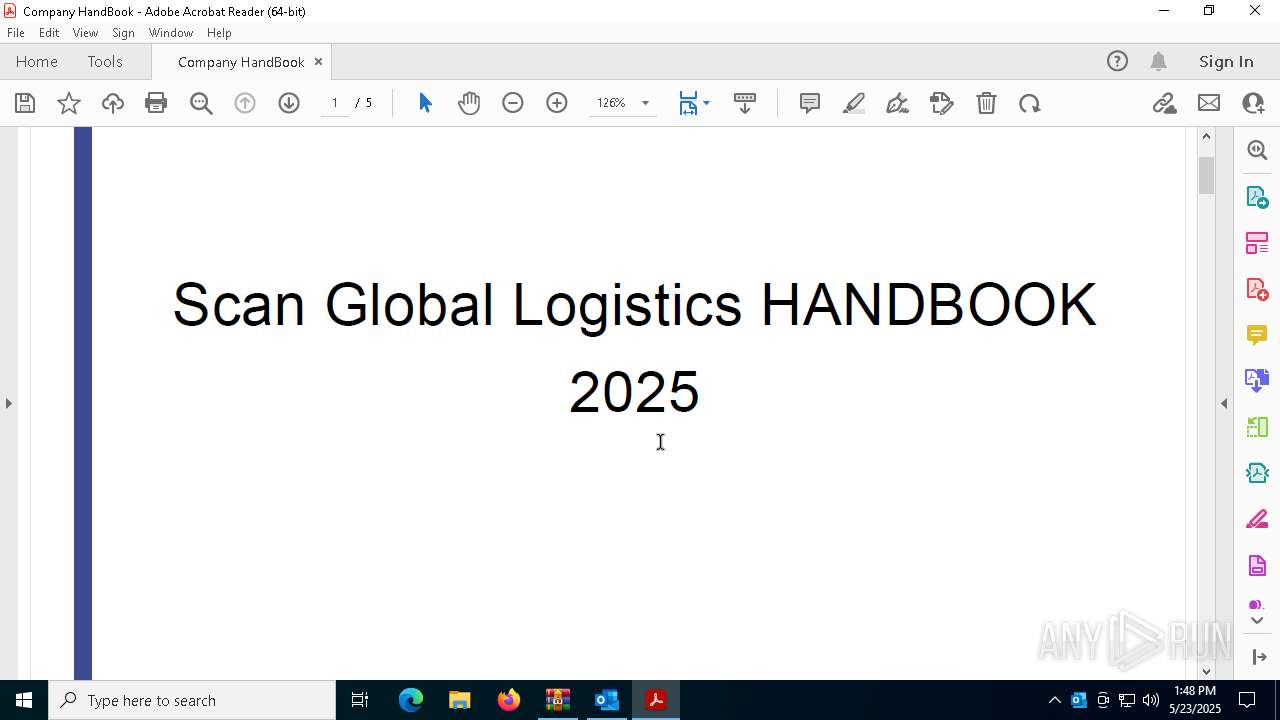Image resolution: width=1280 pixels, height=720 pixels.
Task: Choose the Selection arrow tool
Action: [425, 103]
